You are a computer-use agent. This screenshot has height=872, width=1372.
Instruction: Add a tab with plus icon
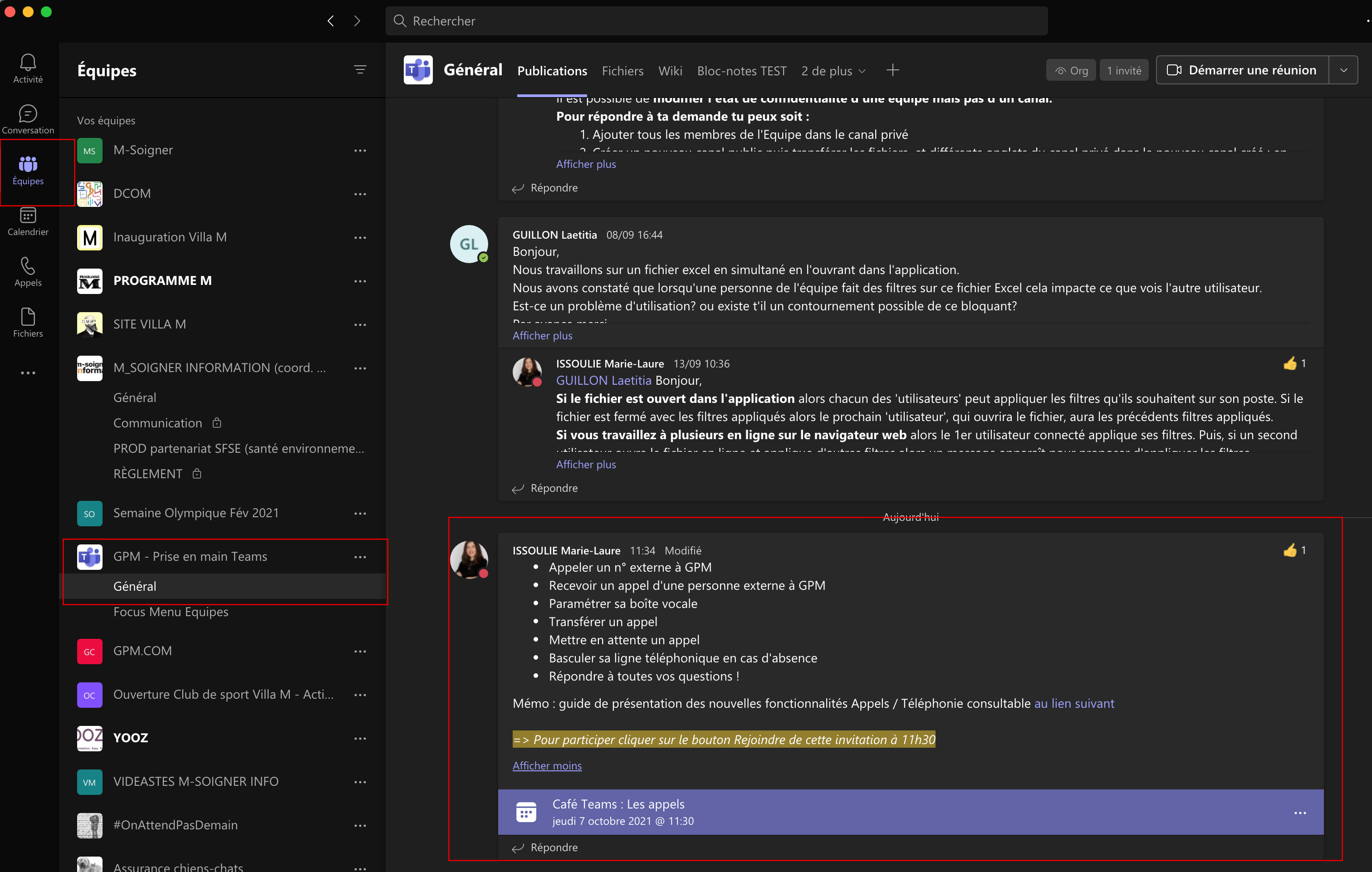(x=892, y=70)
